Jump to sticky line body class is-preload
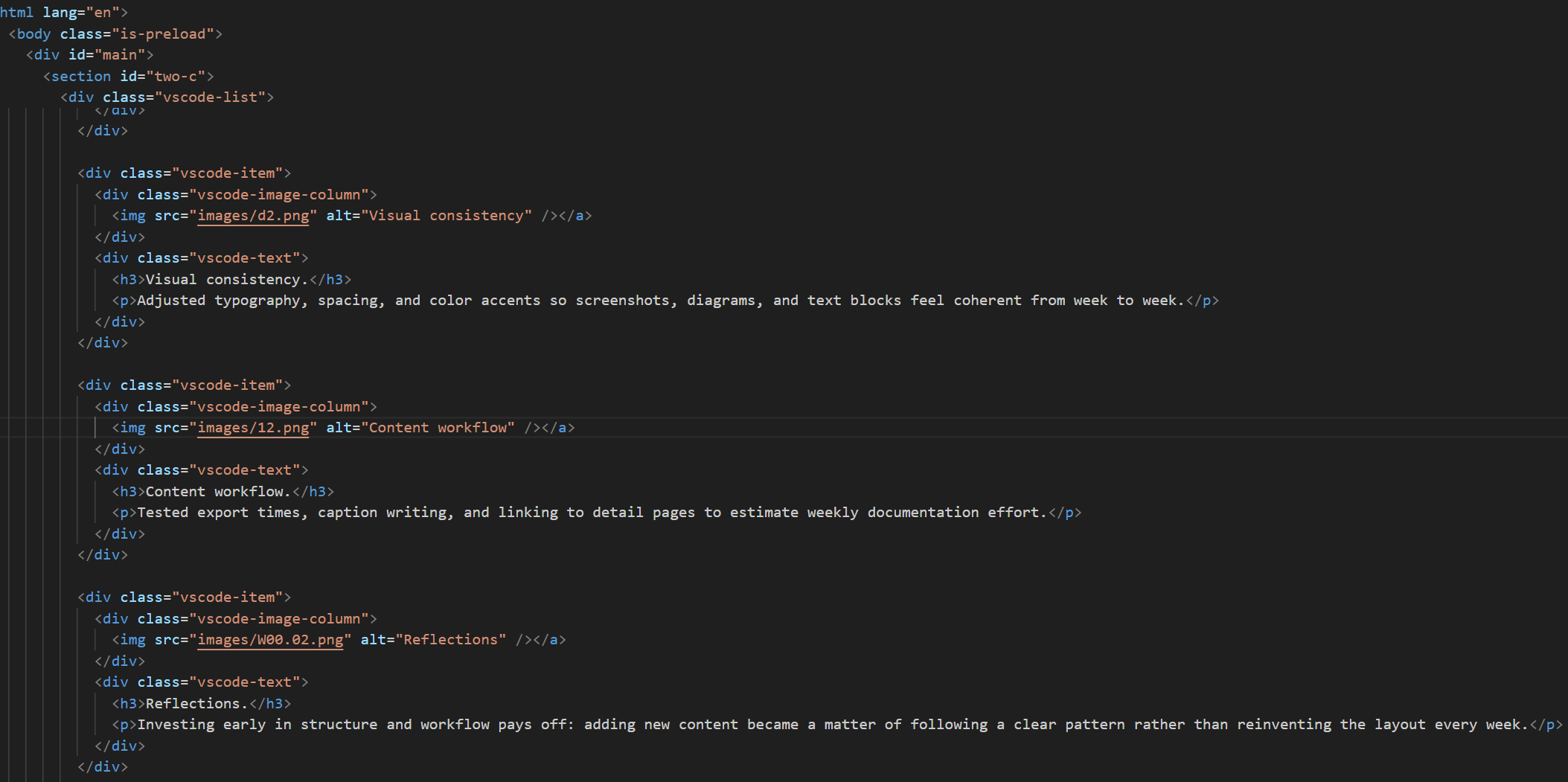 pos(115,34)
